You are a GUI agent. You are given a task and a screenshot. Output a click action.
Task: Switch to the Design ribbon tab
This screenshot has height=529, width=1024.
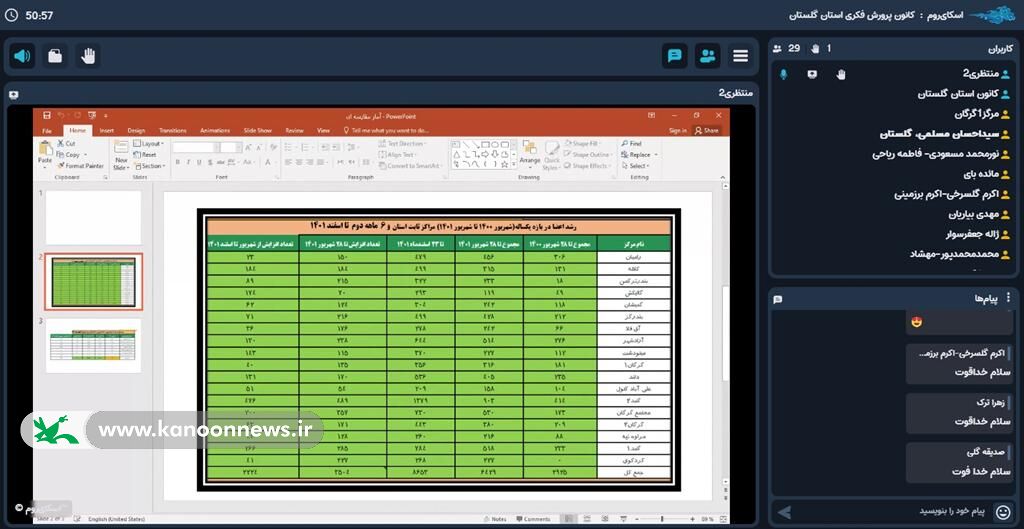[136, 130]
